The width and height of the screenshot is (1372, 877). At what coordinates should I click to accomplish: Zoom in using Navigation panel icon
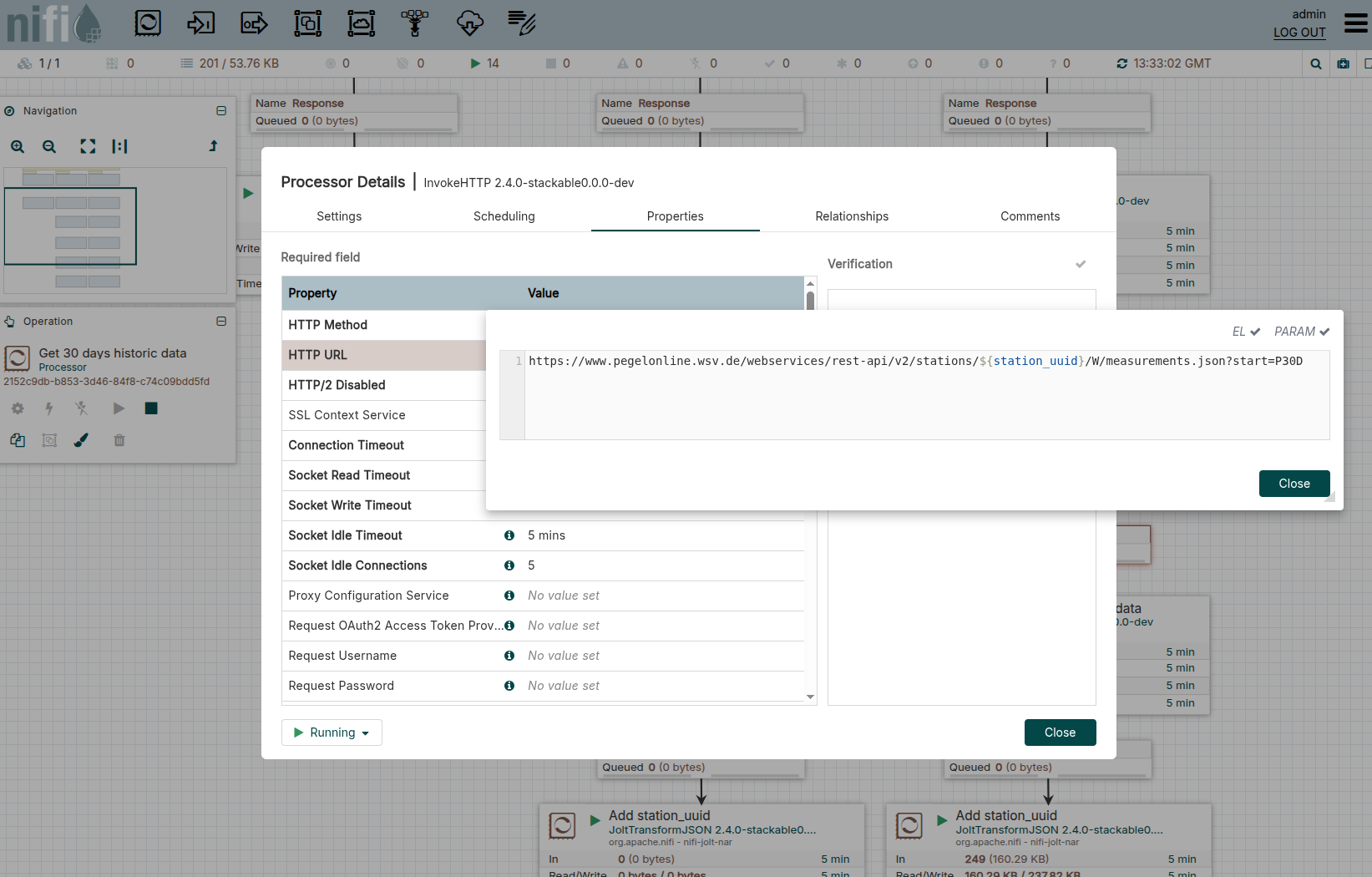18,146
